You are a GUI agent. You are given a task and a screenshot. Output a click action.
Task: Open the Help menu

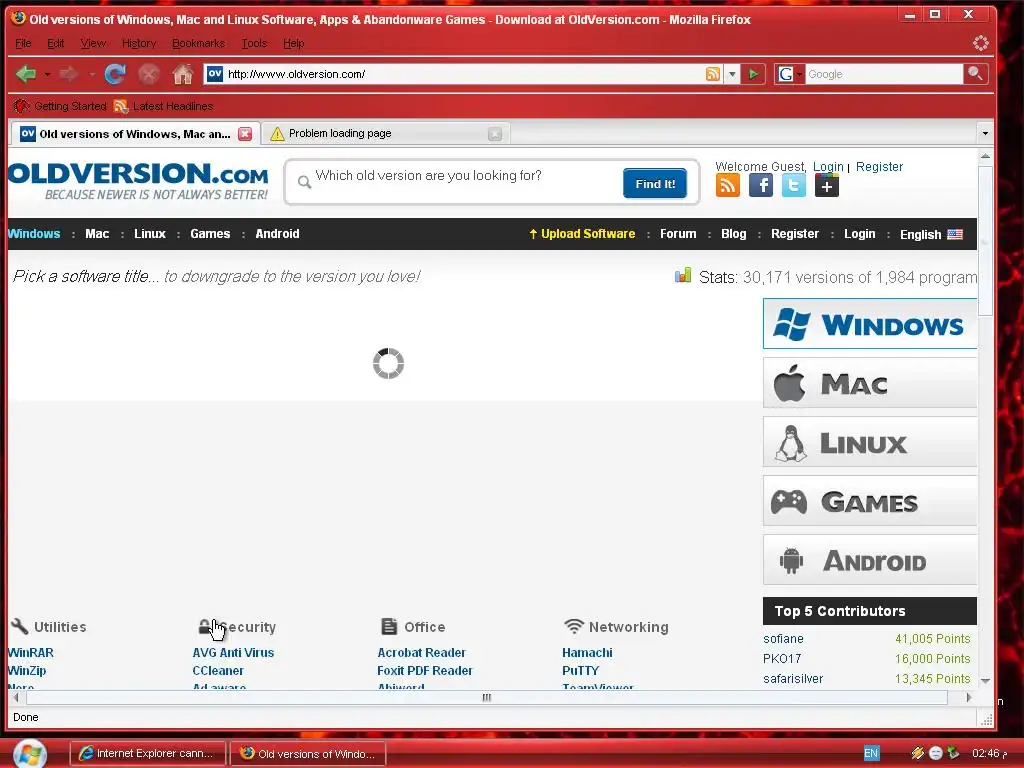pos(293,43)
